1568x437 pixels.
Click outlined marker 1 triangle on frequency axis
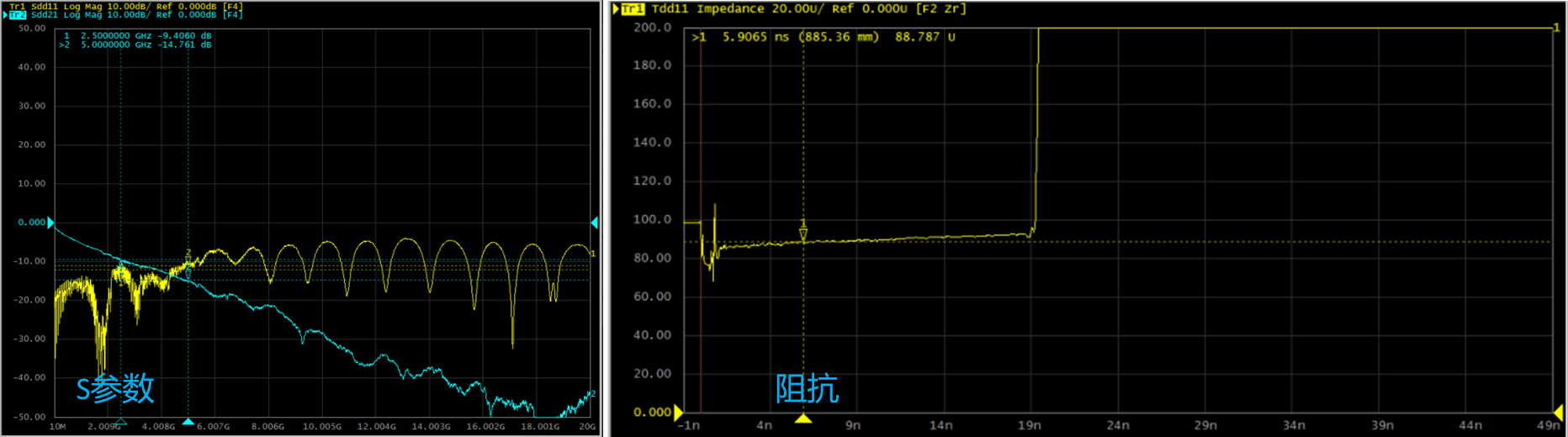click(x=121, y=421)
